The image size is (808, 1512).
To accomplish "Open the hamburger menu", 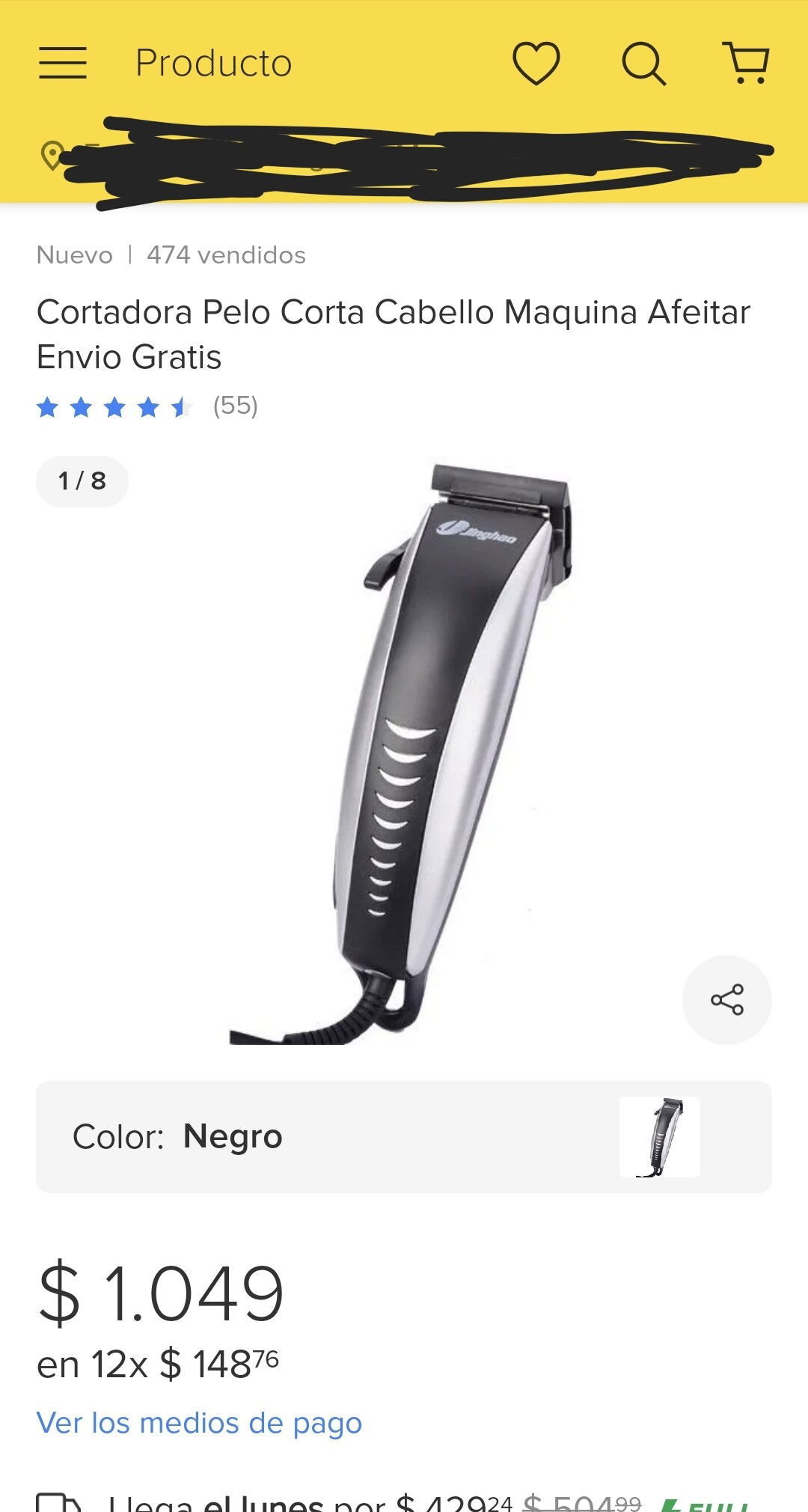I will [x=63, y=63].
